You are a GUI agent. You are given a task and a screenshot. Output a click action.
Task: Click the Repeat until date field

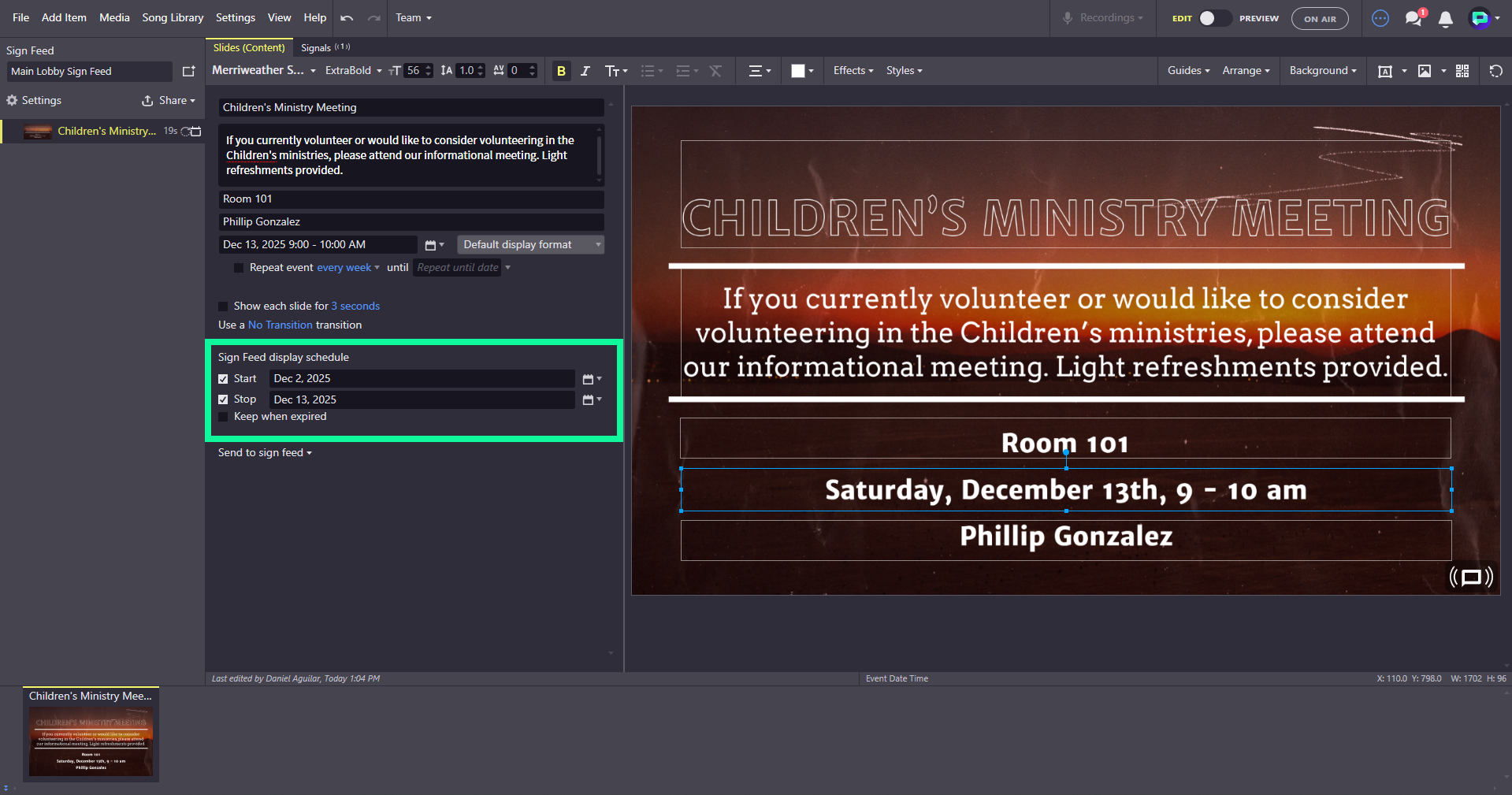457,268
